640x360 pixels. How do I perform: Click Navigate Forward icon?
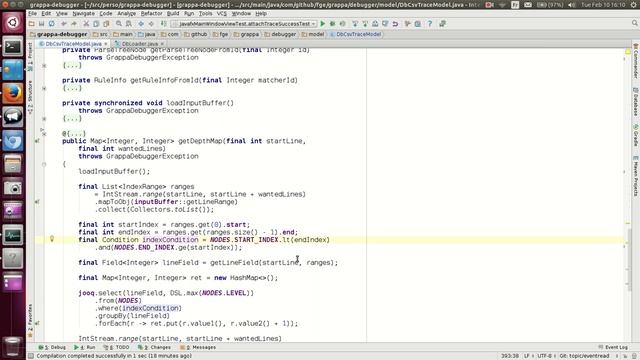(x=151, y=24)
